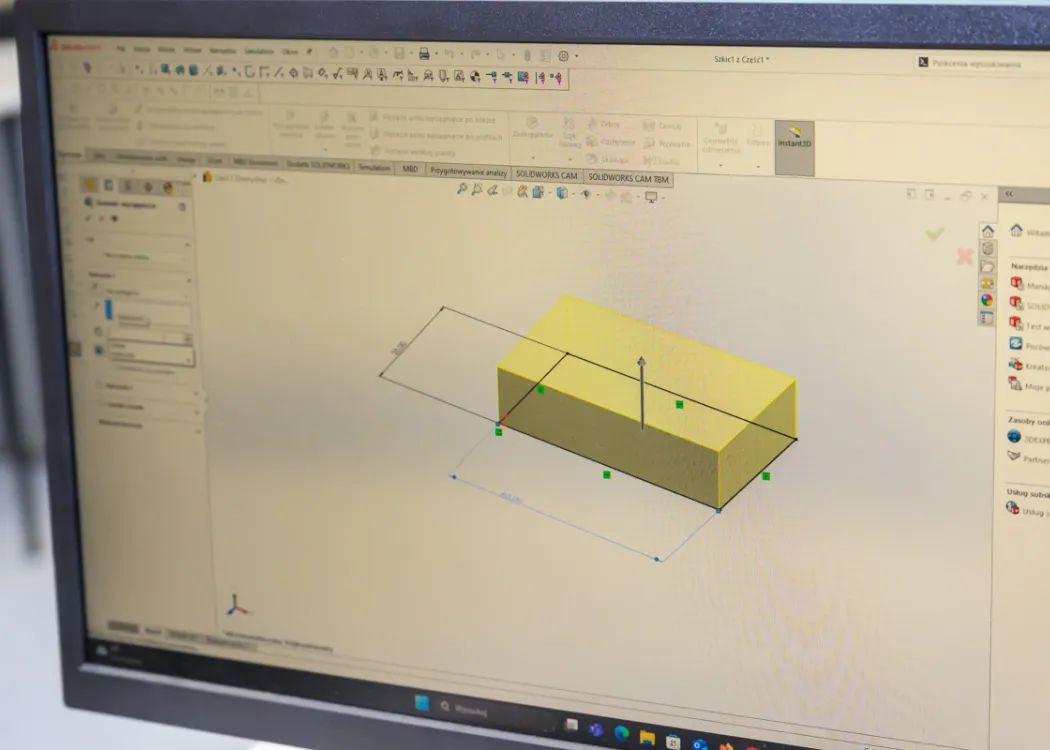Click the taskbar search box
1050x750 pixels.
[x=496, y=711]
